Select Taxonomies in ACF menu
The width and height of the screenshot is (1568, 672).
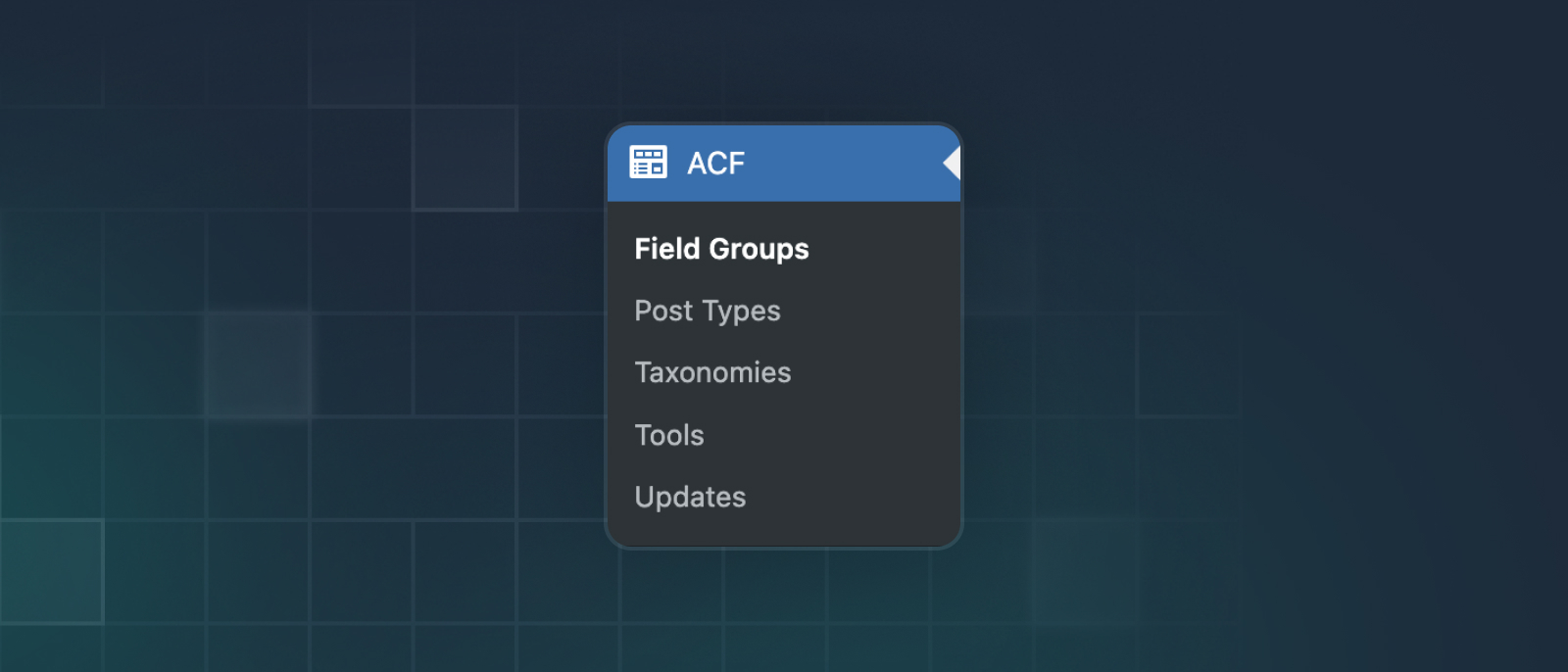pos(712,372)
